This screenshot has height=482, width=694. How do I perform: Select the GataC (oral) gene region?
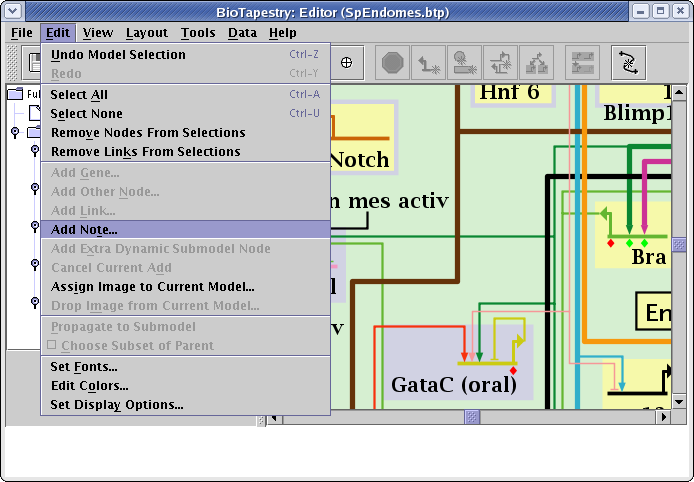pyautogui.click(x=453, y=384)
